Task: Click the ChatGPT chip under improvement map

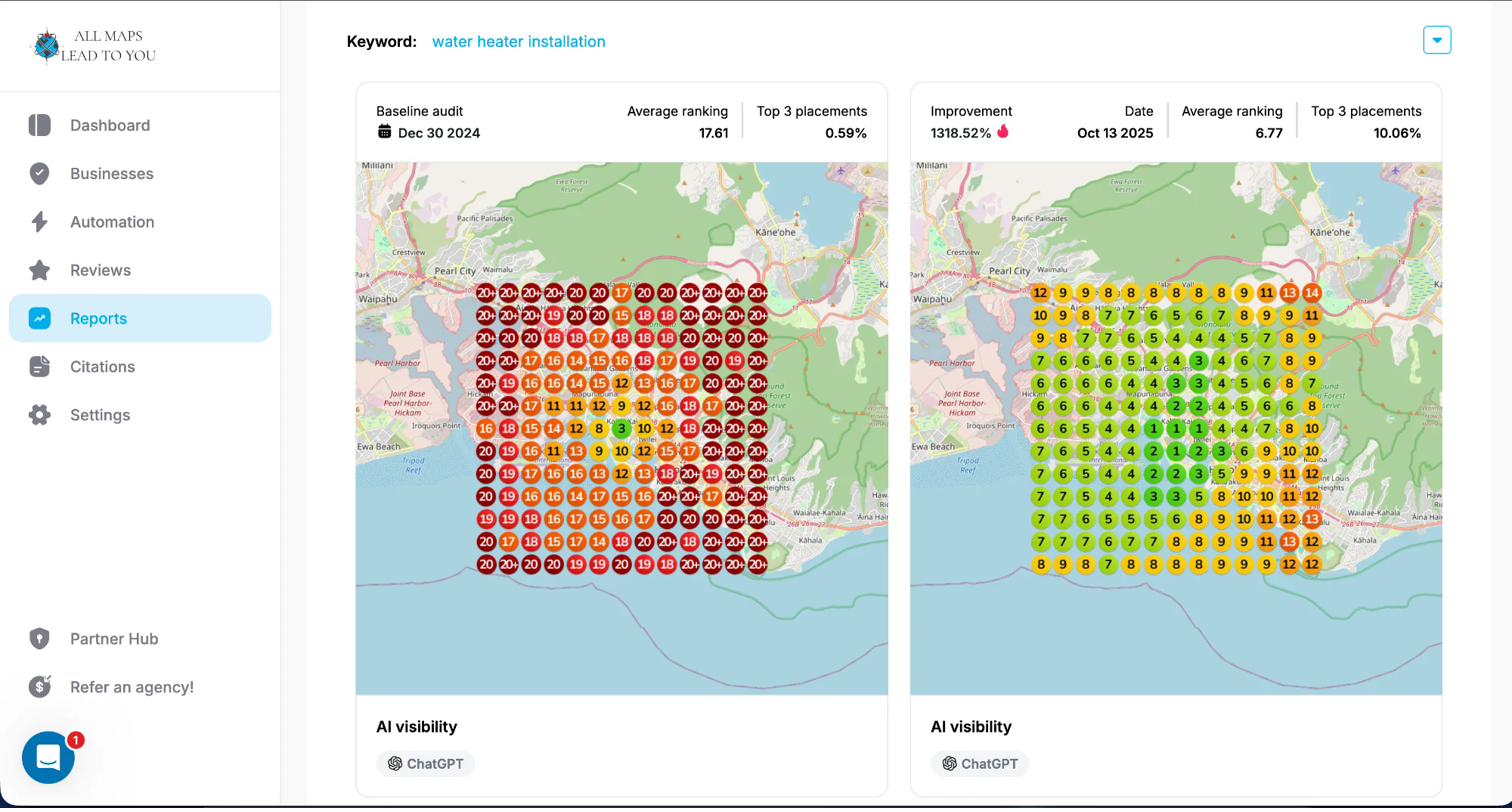Action: tap(980, 764)
